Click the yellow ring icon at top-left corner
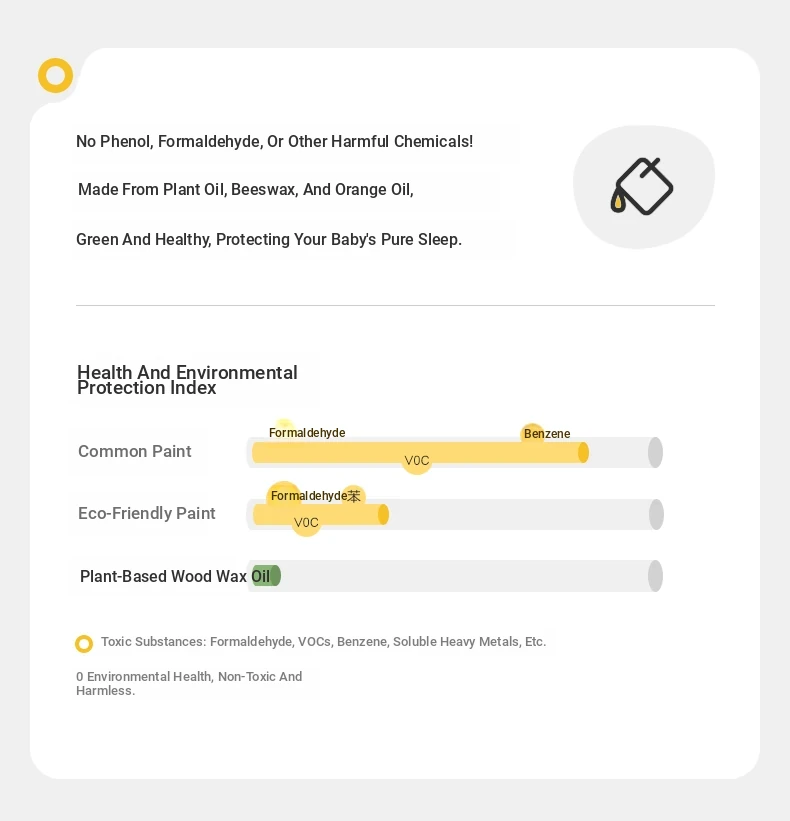 [55, 75]
